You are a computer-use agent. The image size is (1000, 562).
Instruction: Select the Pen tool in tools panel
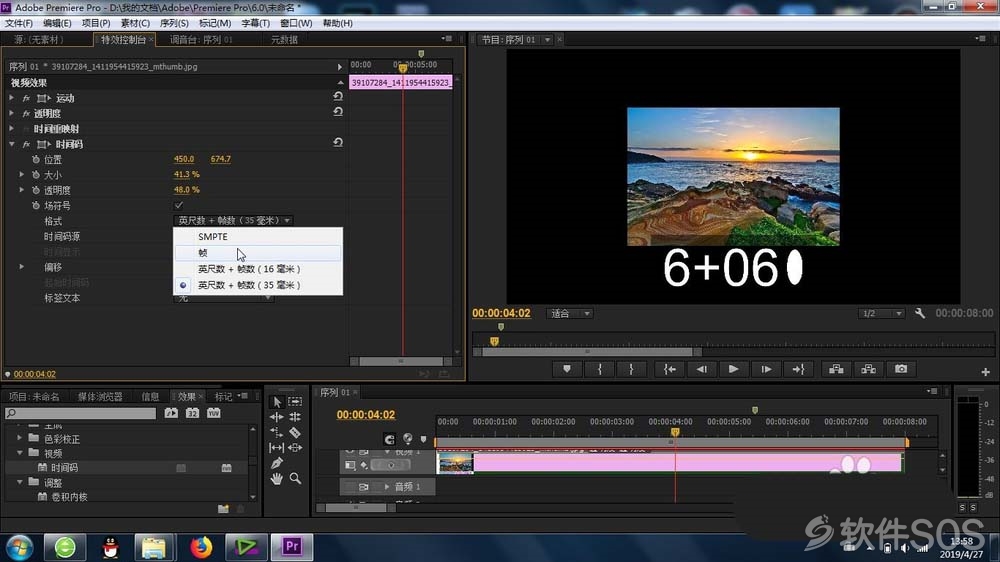(276, 463)
